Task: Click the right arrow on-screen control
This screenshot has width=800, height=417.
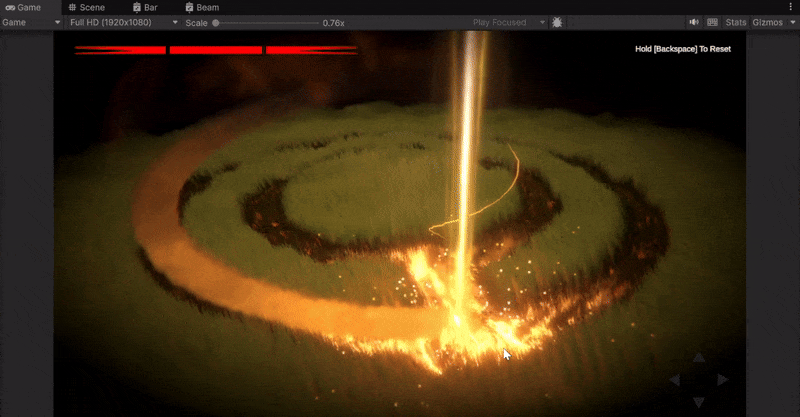Action: (722, 380)
